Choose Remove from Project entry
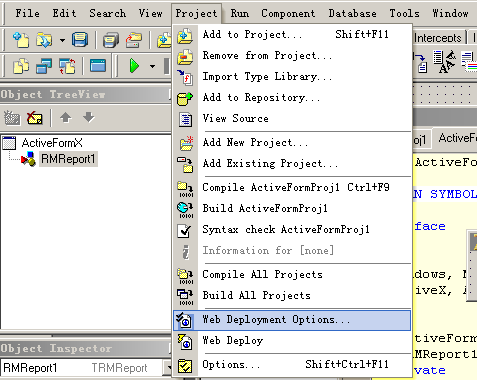The width and height of the screenshot is (477, 380). pyautogui.click(x=292, y=55)
